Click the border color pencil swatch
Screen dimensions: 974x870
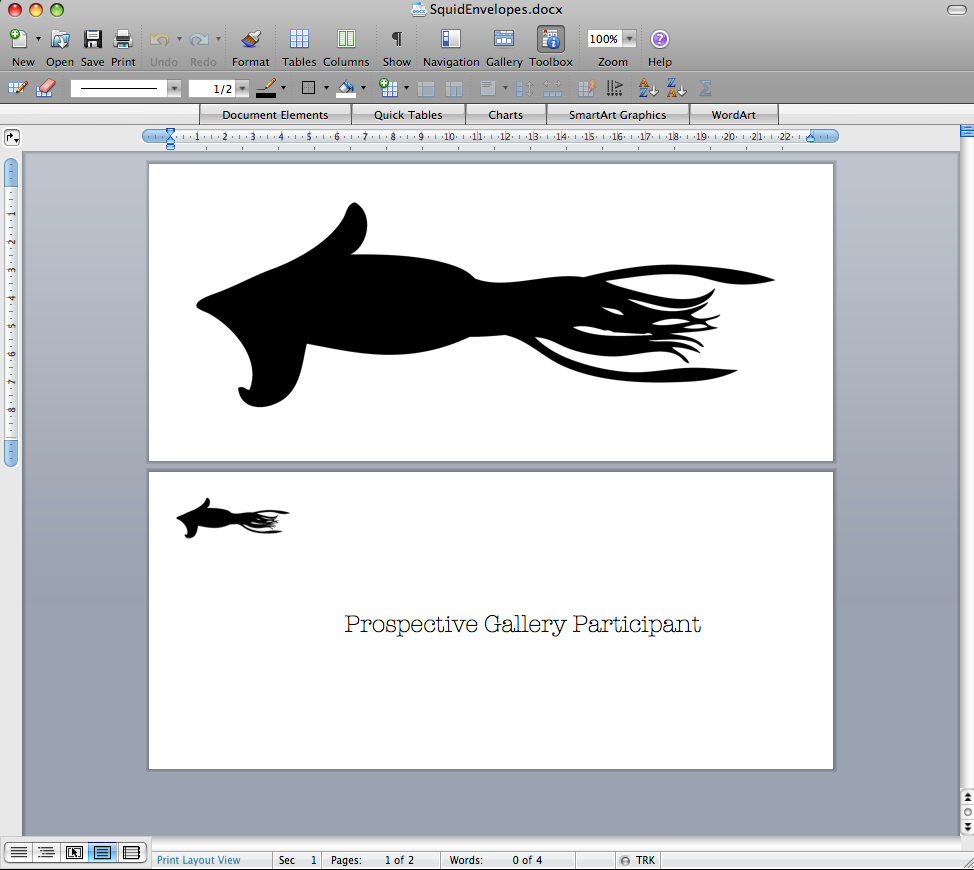point(266,88)
